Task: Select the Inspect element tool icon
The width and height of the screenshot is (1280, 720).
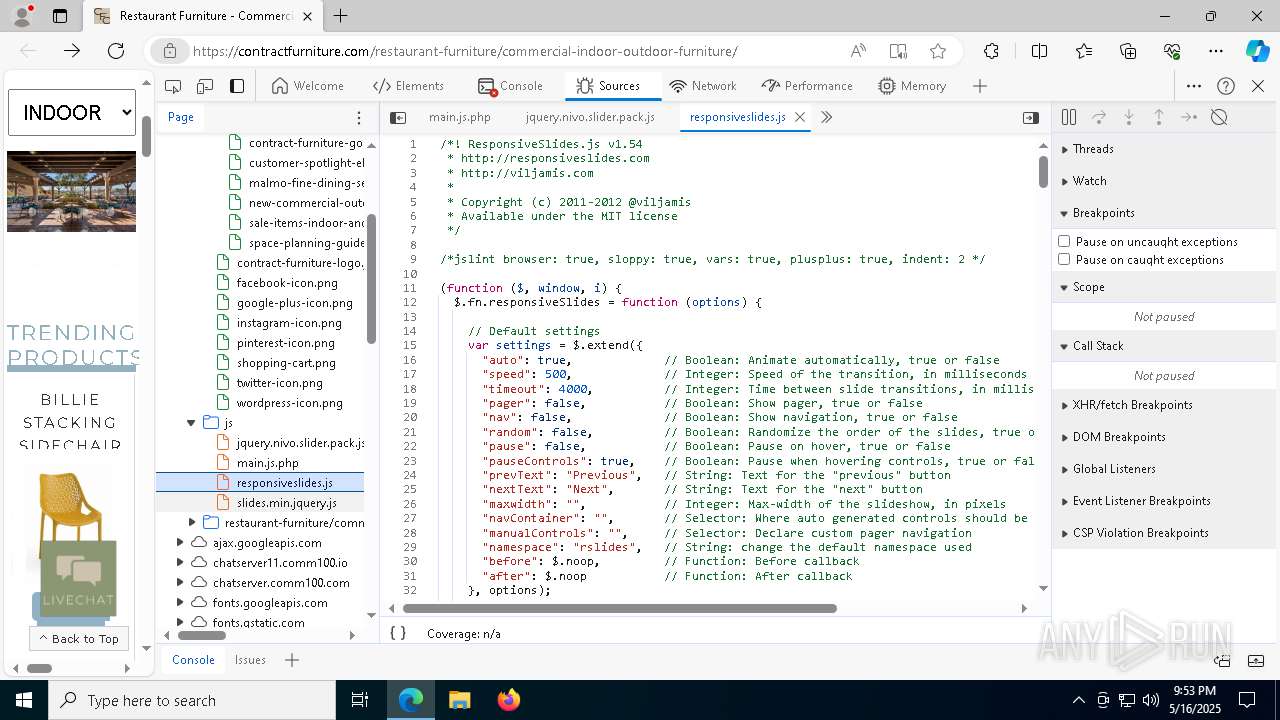Action: 173,86
